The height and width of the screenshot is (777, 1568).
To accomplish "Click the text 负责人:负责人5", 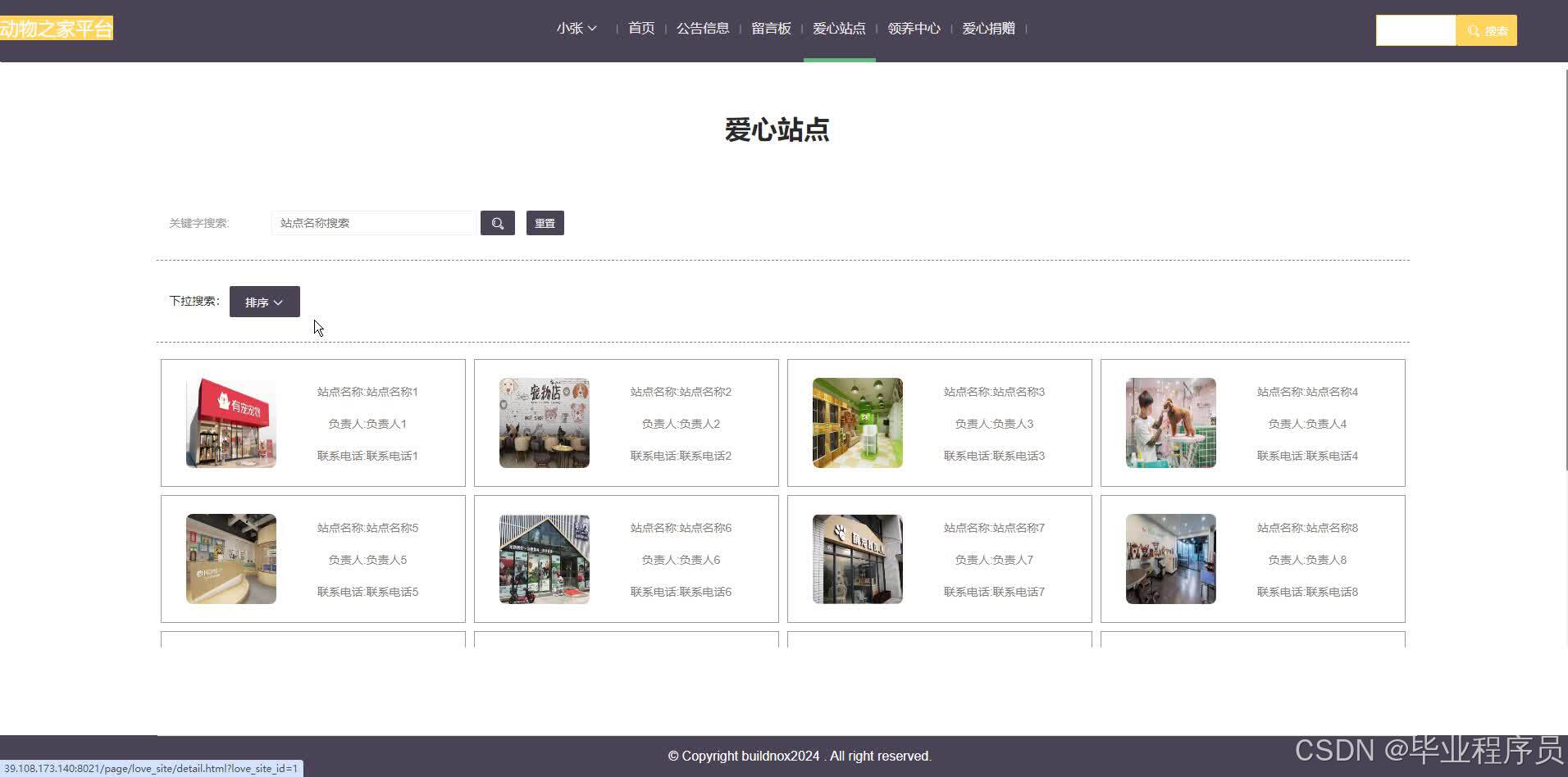I will pos(367,560).
